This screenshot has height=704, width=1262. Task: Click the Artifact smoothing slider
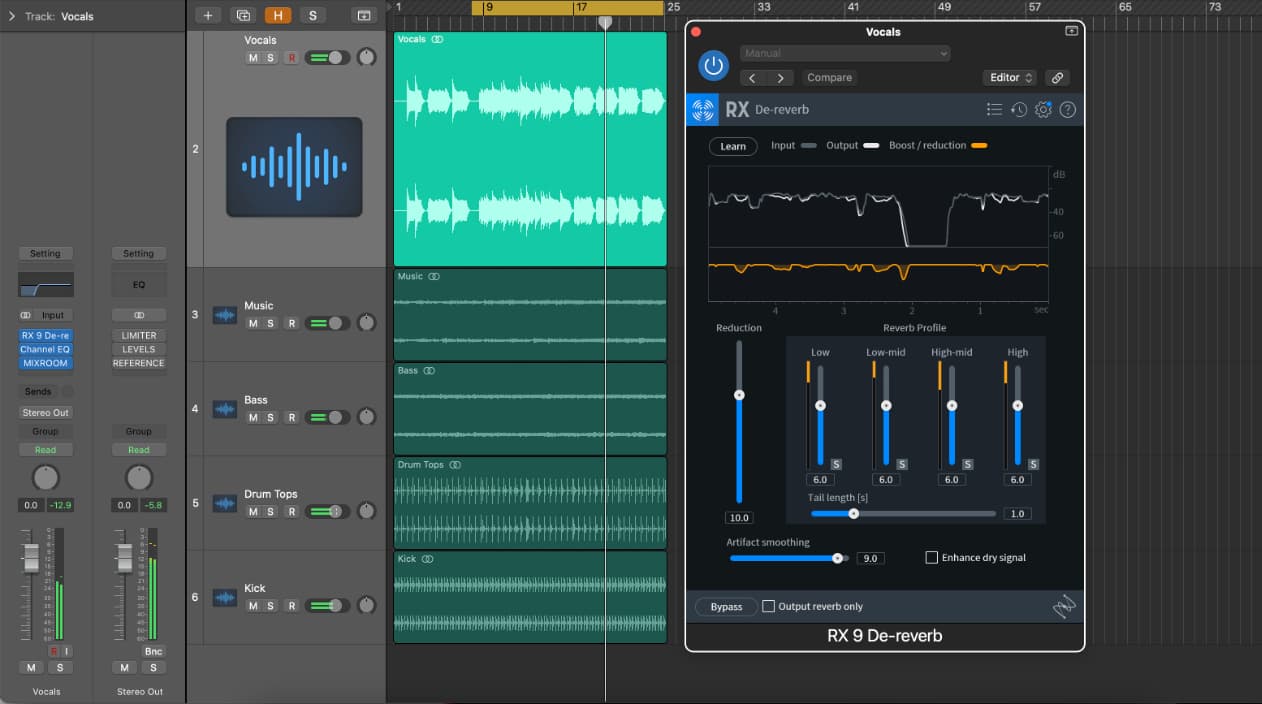[789, 558]
